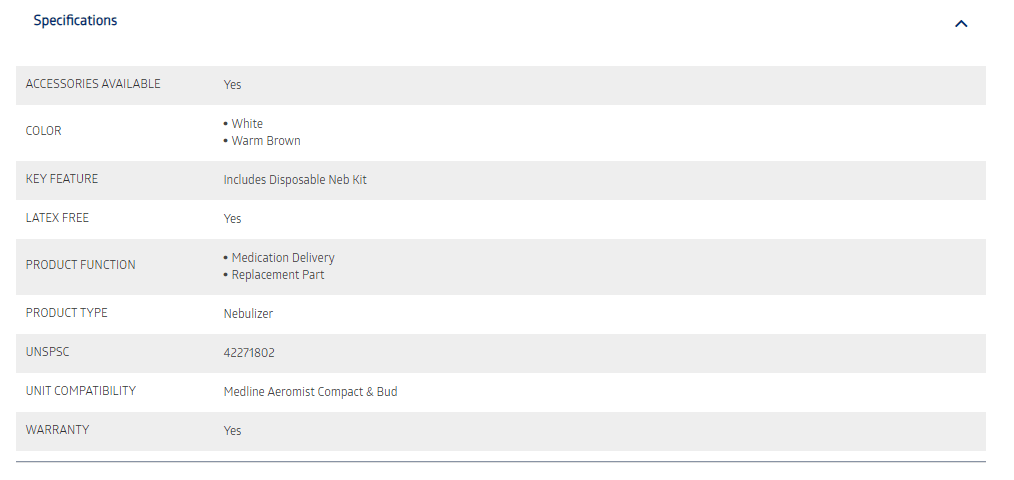The height and width of the screenshot is (480, 1014).
Task: Click the Latex Free label
Action: click(57, 218)
